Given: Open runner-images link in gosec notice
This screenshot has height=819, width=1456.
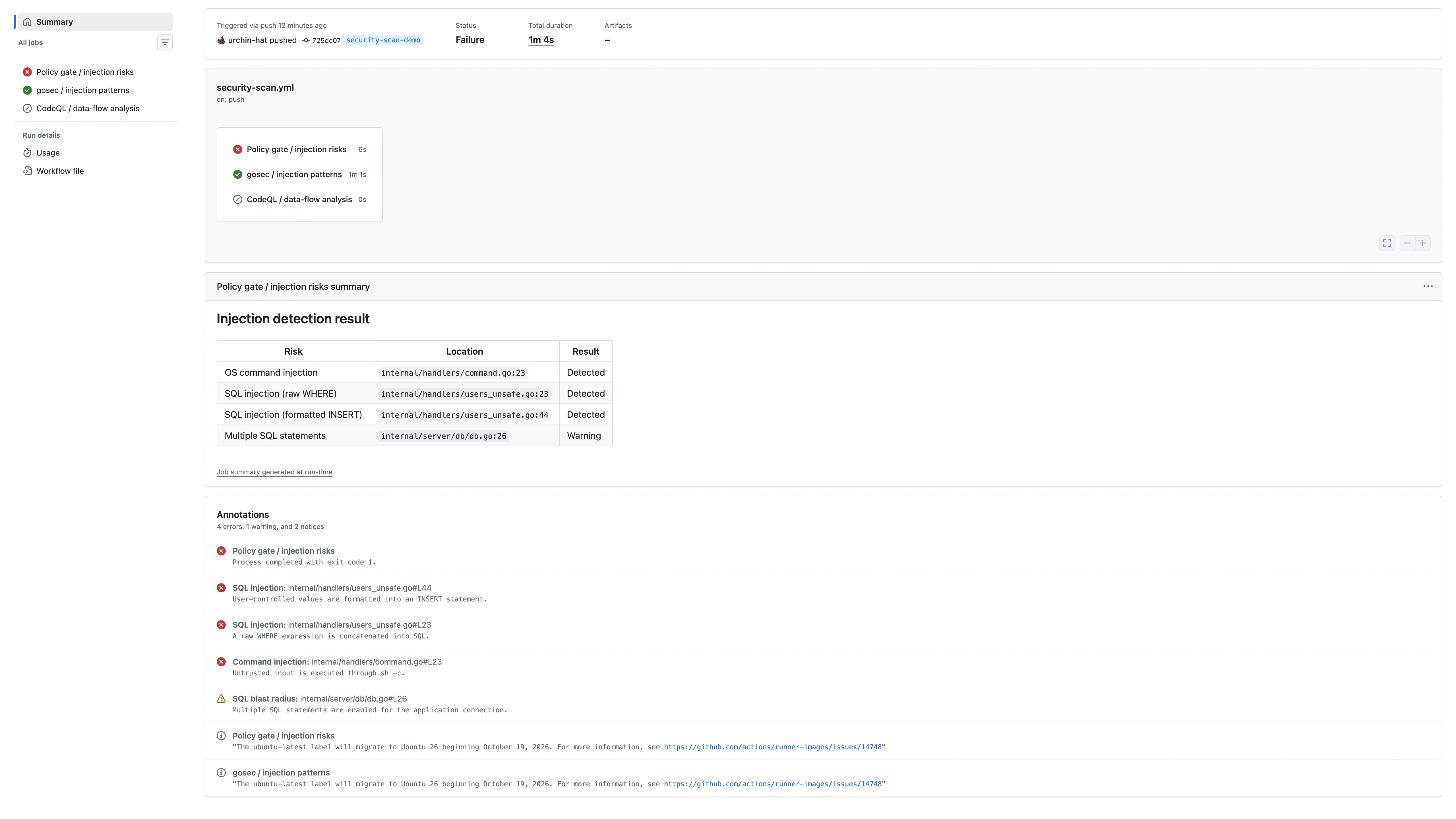Looking at the screenshot, I should coord(773,784).
